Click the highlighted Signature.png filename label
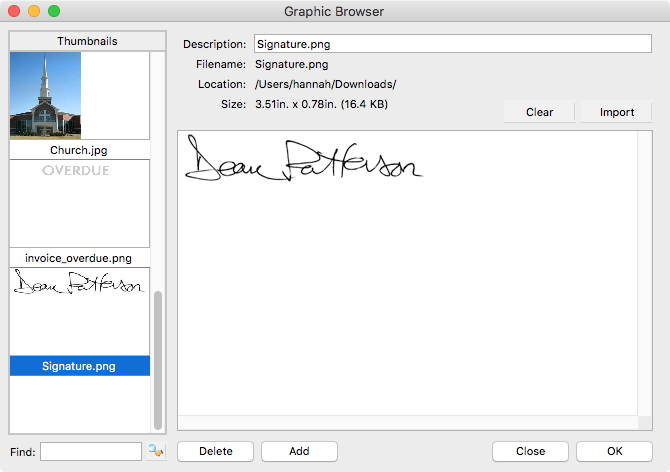 coord(79,366)
